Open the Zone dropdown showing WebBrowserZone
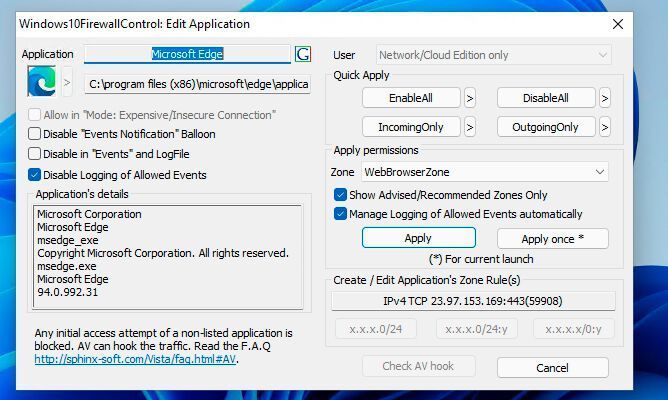Viewport: 668px width, 400px height. tap(485, 172)
